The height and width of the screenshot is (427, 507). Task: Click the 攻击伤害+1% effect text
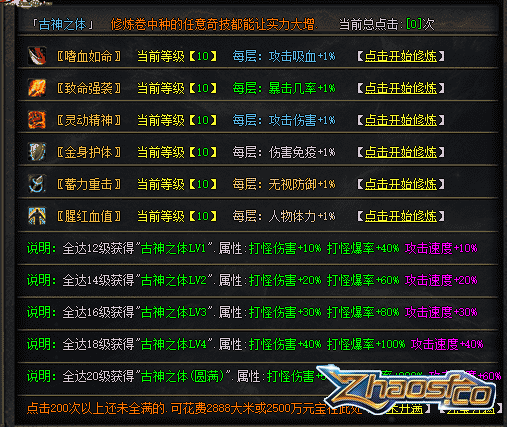tap(302, 120)
